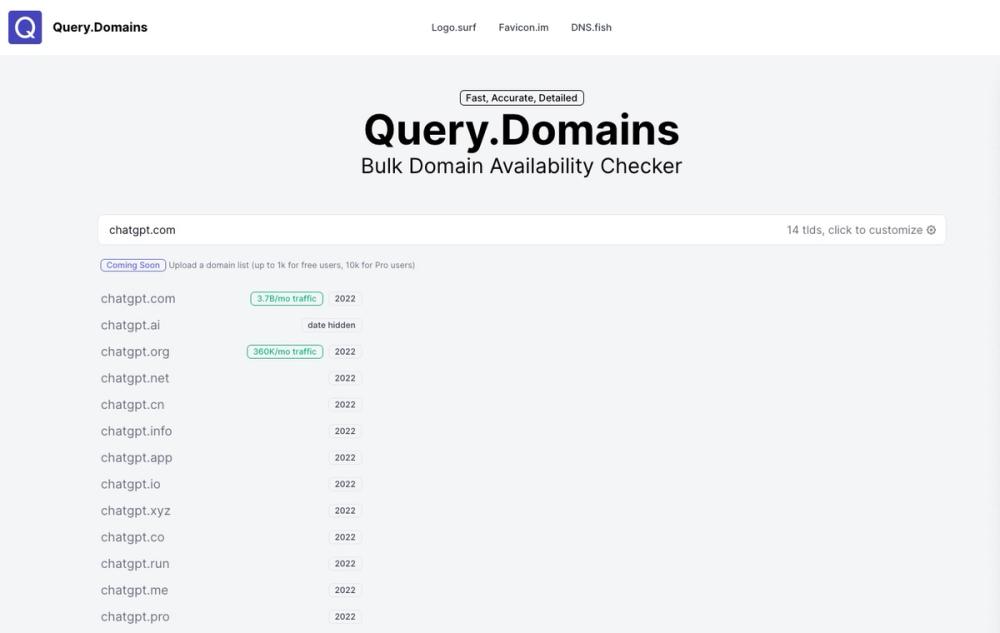Select the chatgpt.net result
The height and width of the screenshot is (633, 1000).
point(135,378)
